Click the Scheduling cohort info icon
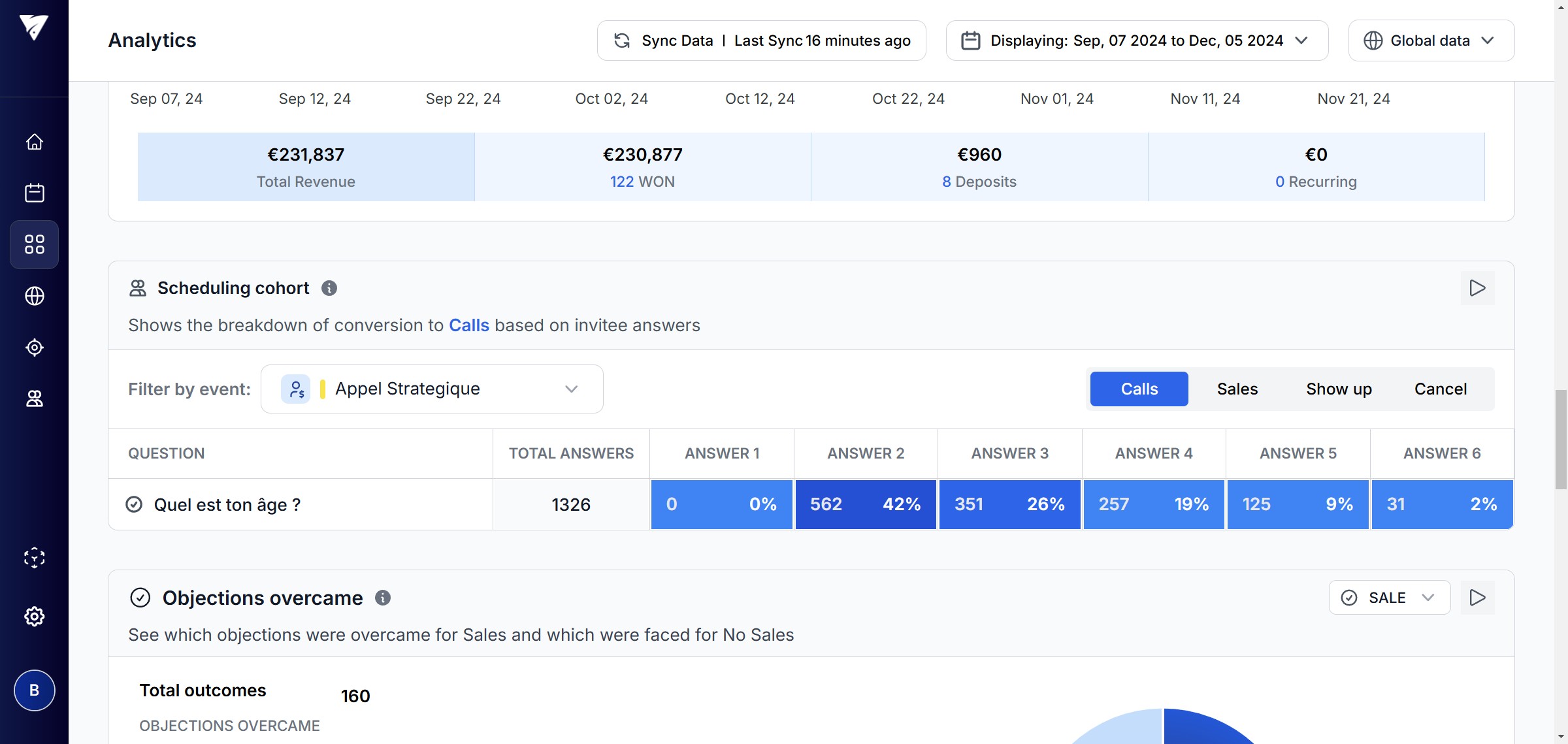 point(329,288)
